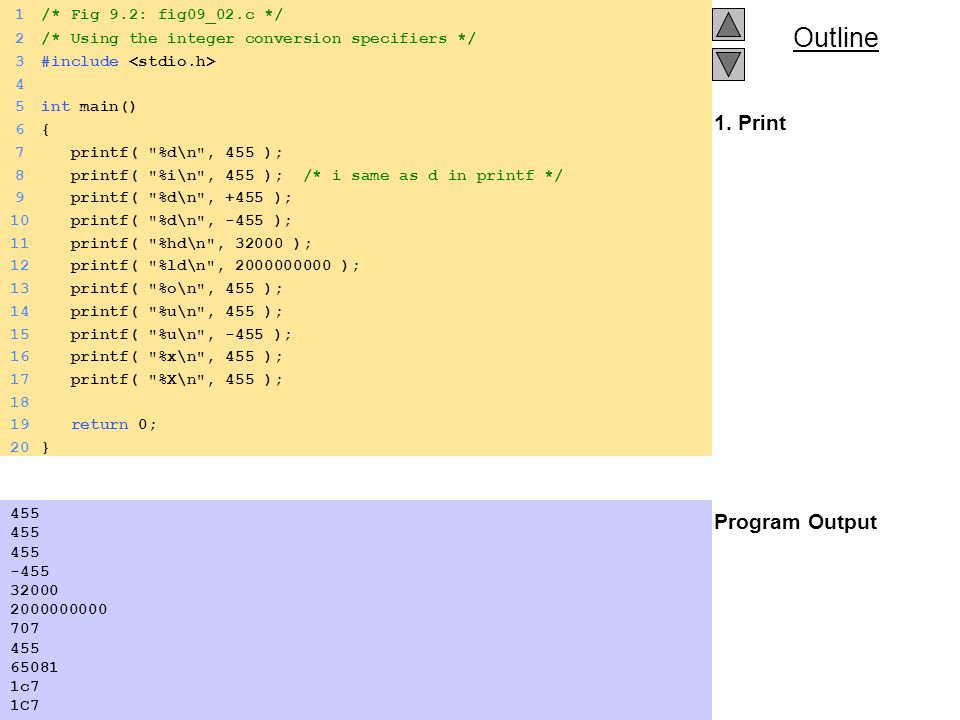The image size is (960, 720).
Task: Click the printf "%X\n" uppercase hex line
Action: click(x=176, y=380)
